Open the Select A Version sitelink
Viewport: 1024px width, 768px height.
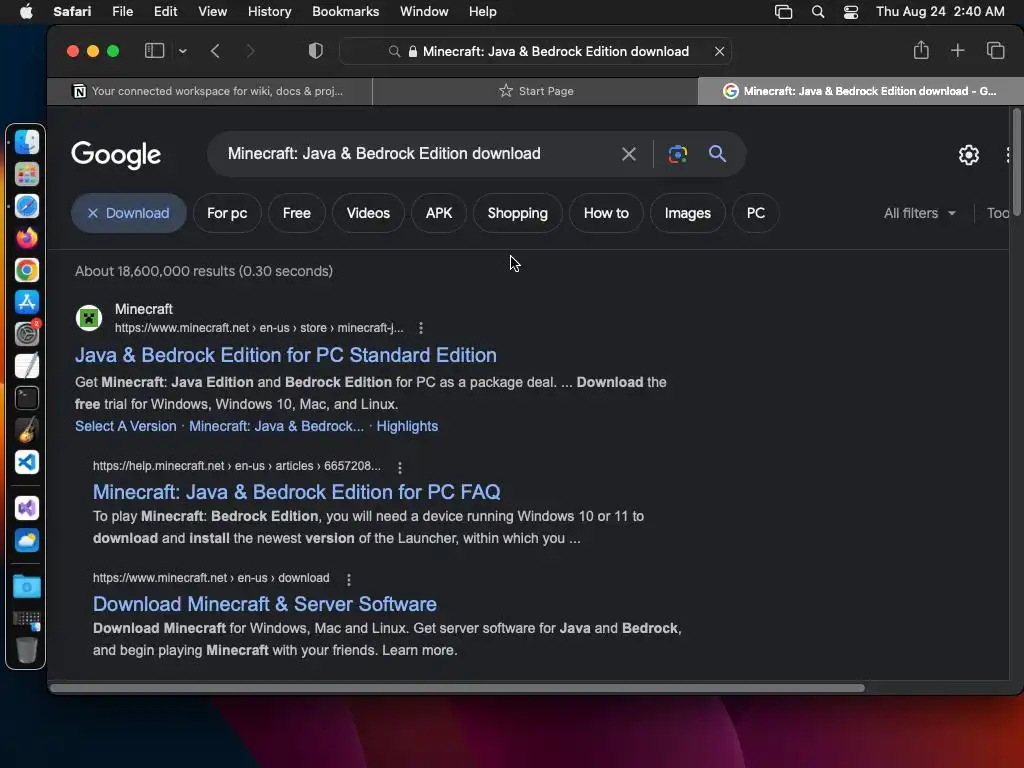click(125, 426)
